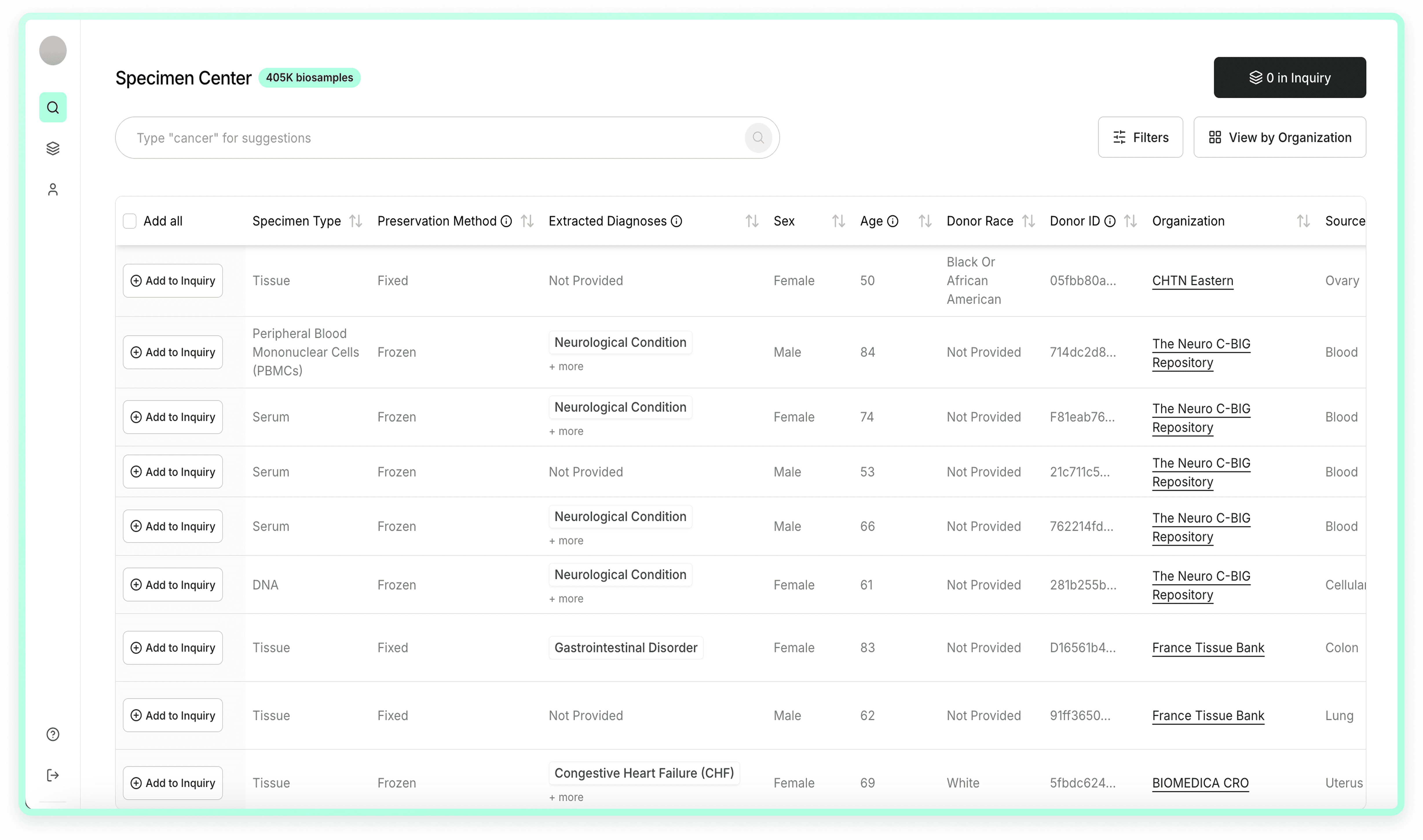Open the user profile sidebar icon
1423x840 pixels.
53,189
